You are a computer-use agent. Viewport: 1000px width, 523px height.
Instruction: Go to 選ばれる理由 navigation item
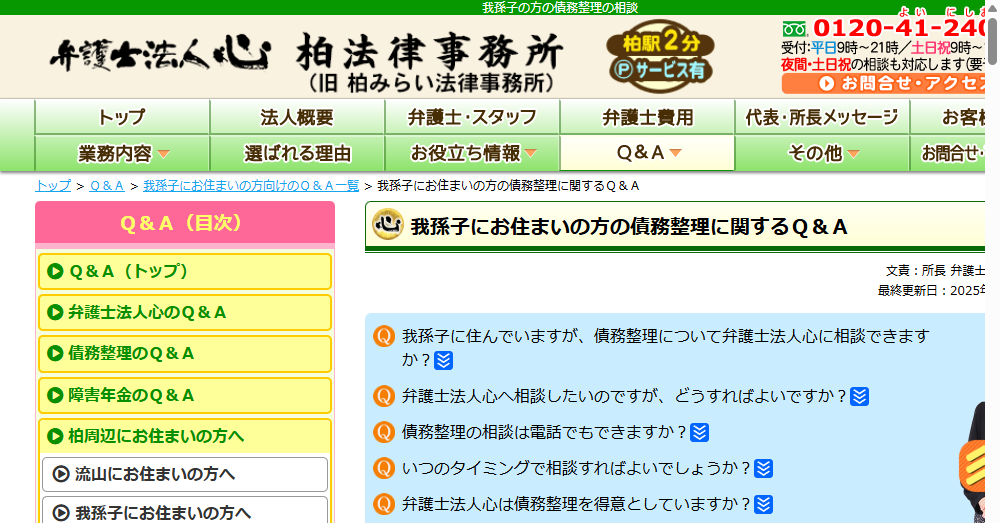[297, 153]
